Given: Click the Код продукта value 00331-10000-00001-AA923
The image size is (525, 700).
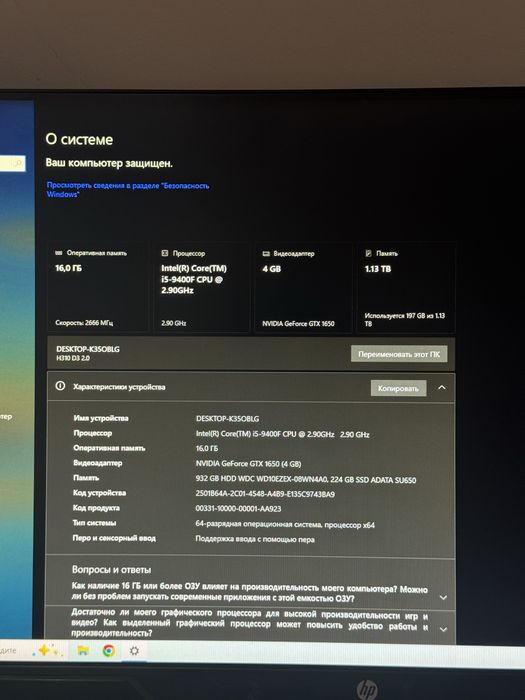Looking at the screenshot, I should click(x=238, y=508).
